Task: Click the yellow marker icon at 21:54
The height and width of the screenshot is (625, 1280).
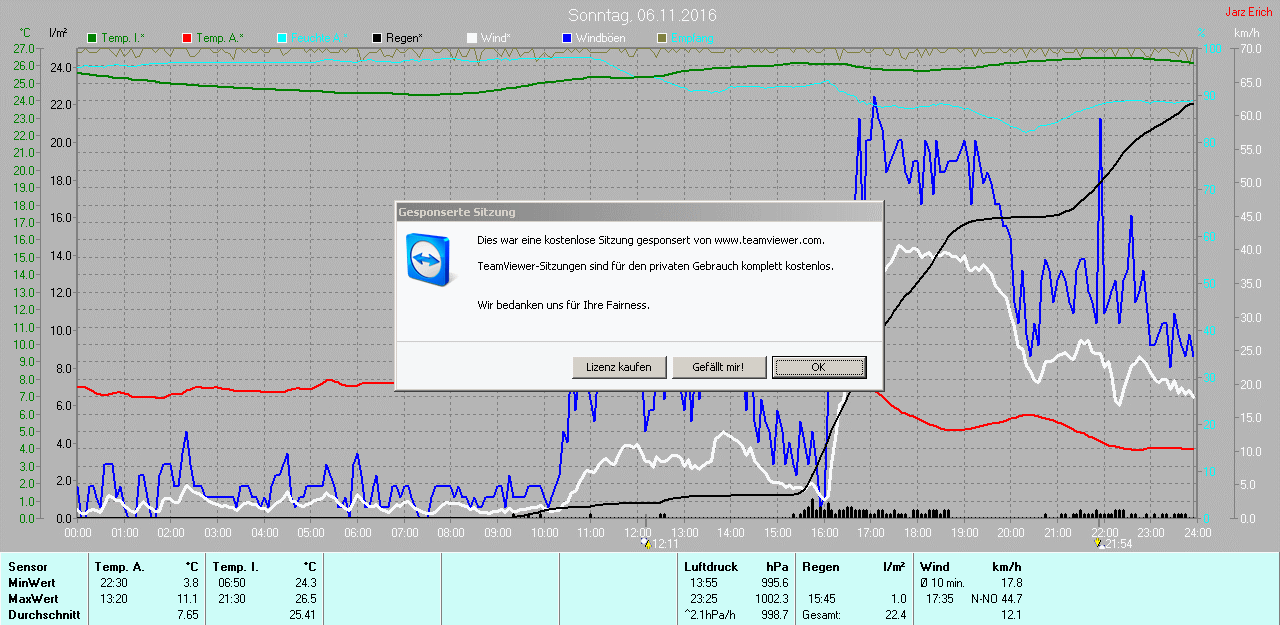Action: click(1100, 543)
